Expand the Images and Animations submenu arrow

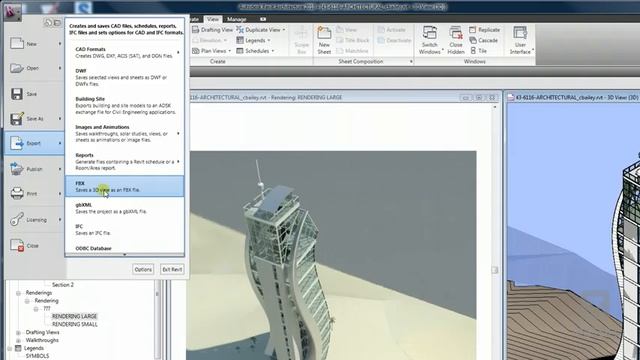pyautogui.click(x=178, y=133)
